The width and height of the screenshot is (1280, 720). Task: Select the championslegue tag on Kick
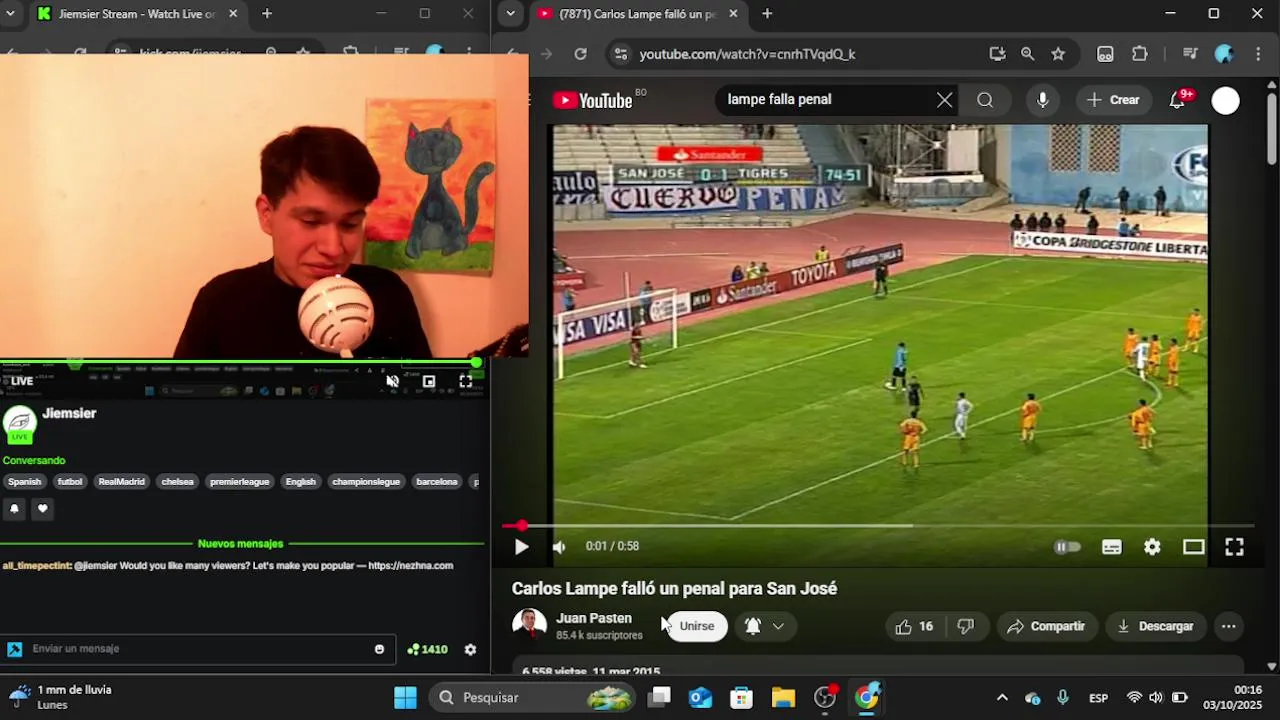(x=366, y=482)
